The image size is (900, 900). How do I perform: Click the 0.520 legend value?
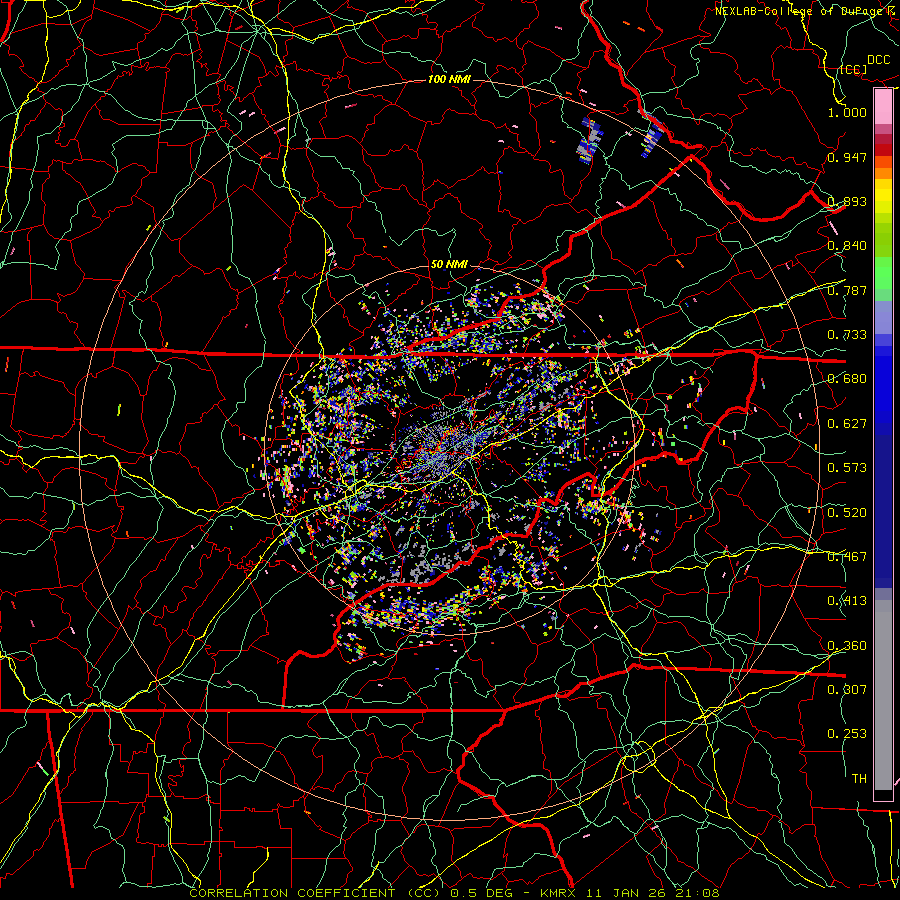(847, 513)
